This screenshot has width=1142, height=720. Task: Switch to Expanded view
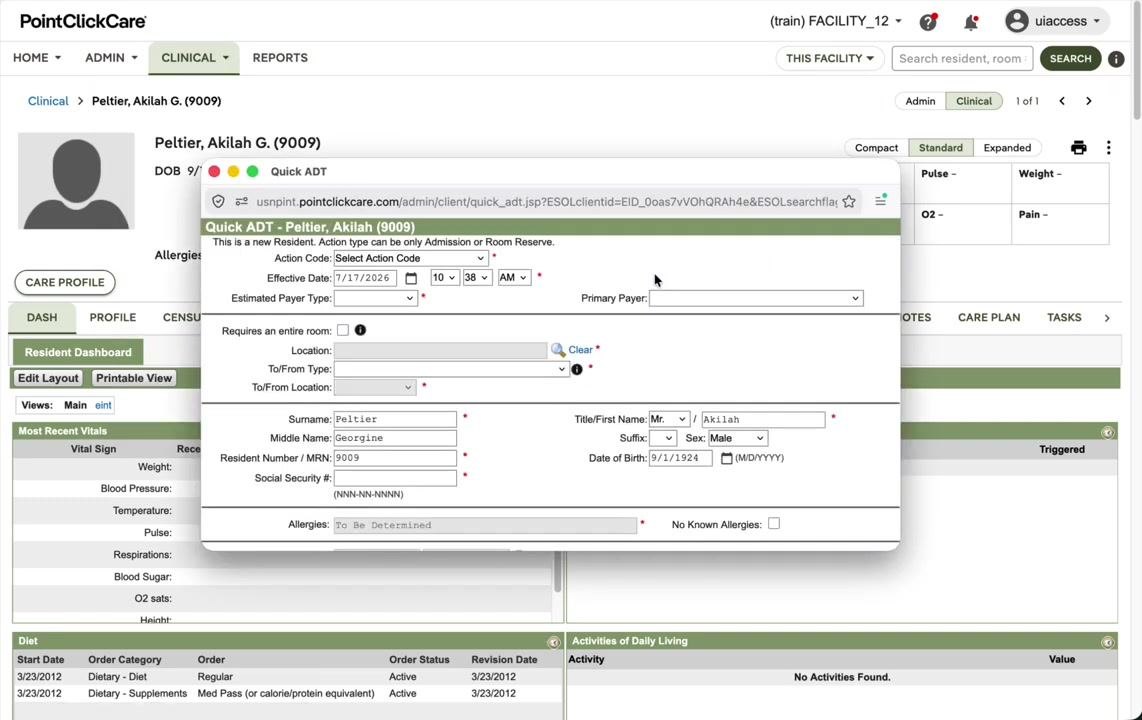click(x=1007, y=148)
